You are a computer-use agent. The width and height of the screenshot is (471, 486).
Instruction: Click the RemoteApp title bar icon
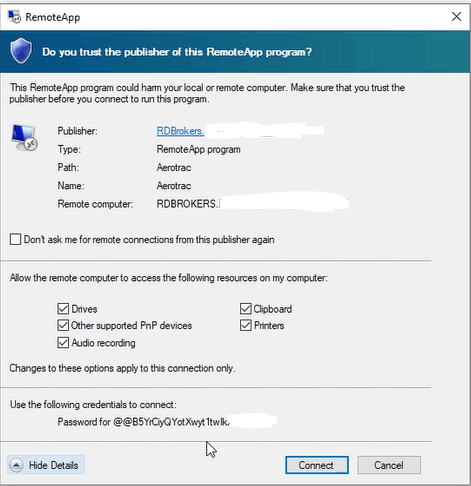pos(14,17)
